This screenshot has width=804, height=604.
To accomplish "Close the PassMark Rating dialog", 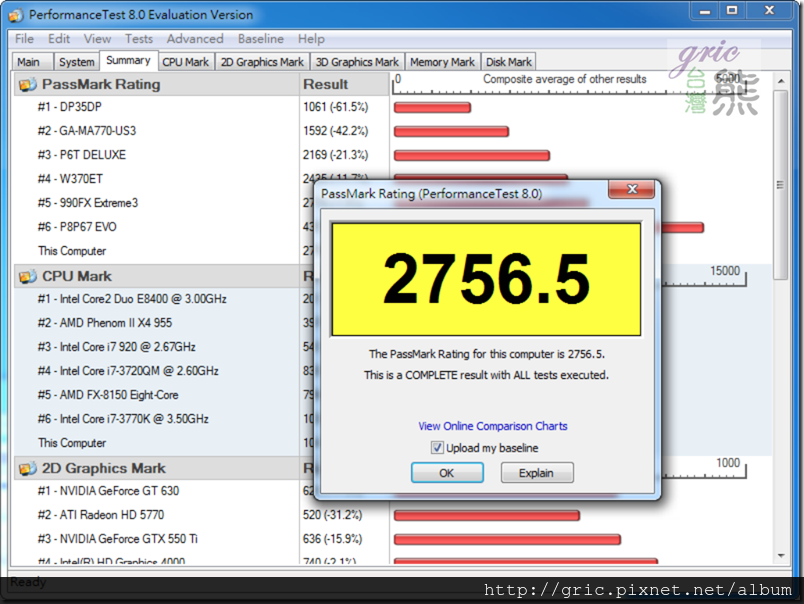I will (x=632, y=189).
